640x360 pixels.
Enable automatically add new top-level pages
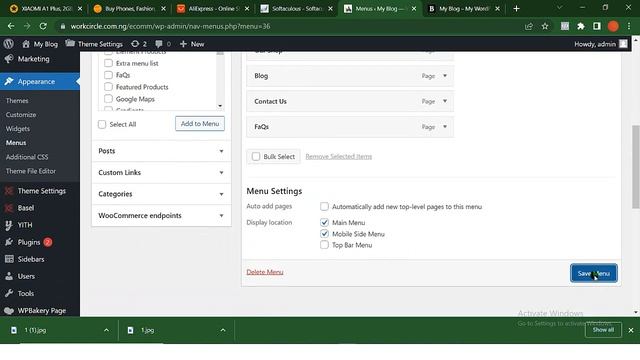(x=324, y=207)
